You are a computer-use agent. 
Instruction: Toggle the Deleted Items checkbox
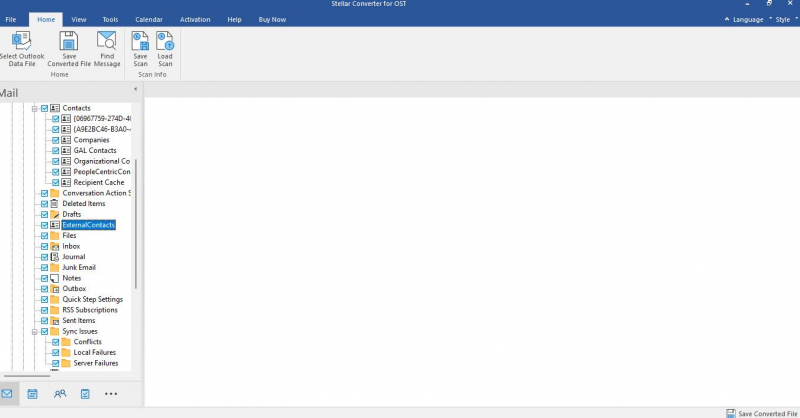pyautogui.click(x=43, y=204)
